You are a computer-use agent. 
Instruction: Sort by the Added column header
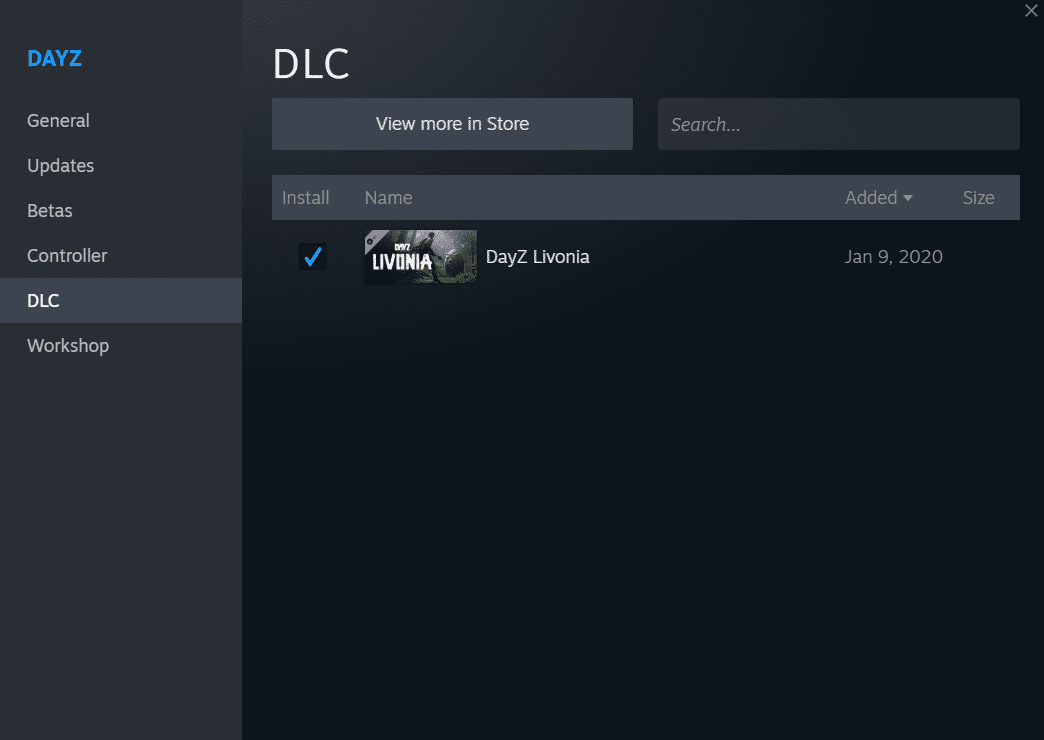(878, 198)
